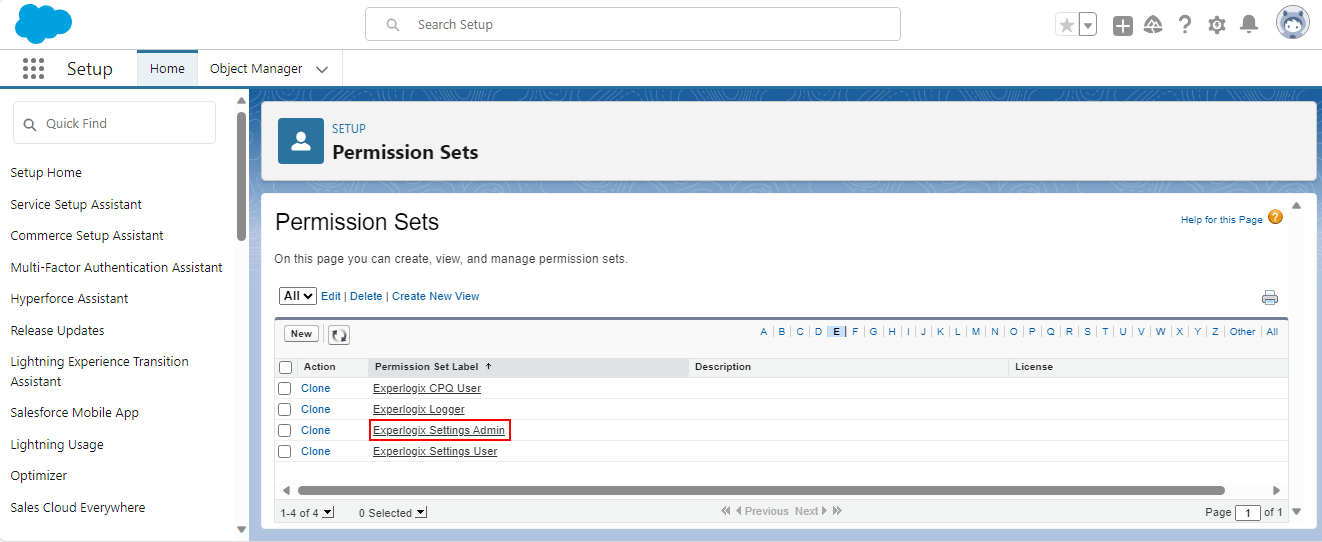Open Hyperforce Assistant in the sidebar
Image resolution: width=1322 pixels, height=542 pixels.
[x=69, y=298]
